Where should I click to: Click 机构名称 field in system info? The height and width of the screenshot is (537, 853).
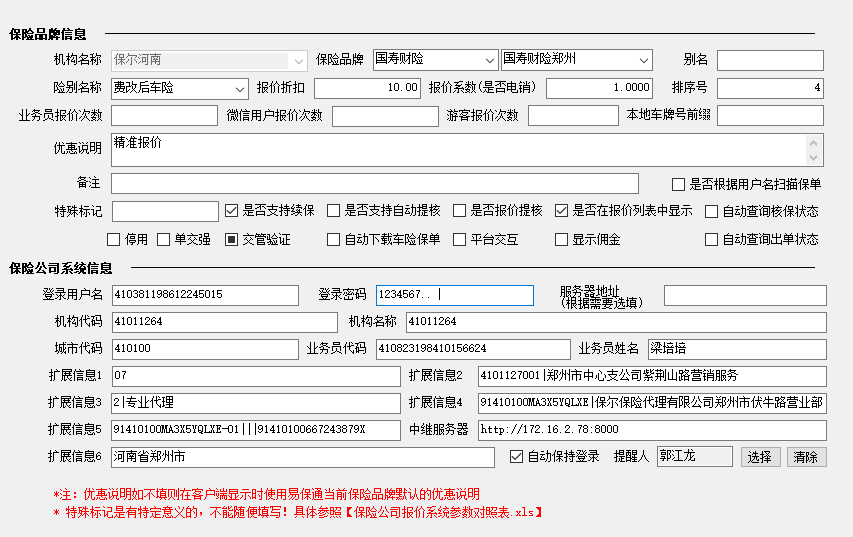(616, 322)
